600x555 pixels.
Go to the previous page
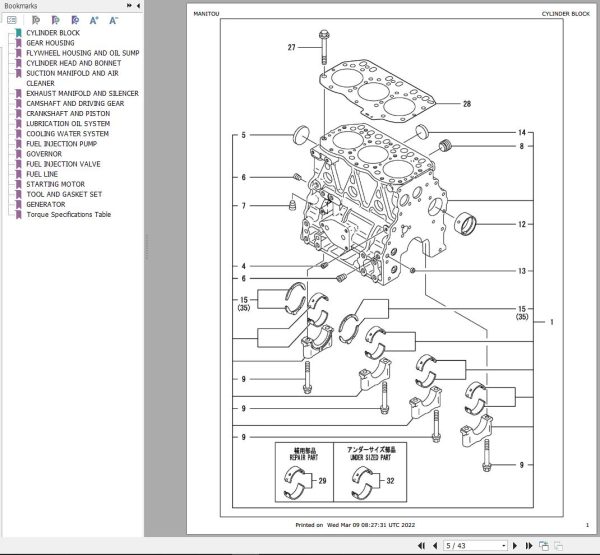(435, 546)
